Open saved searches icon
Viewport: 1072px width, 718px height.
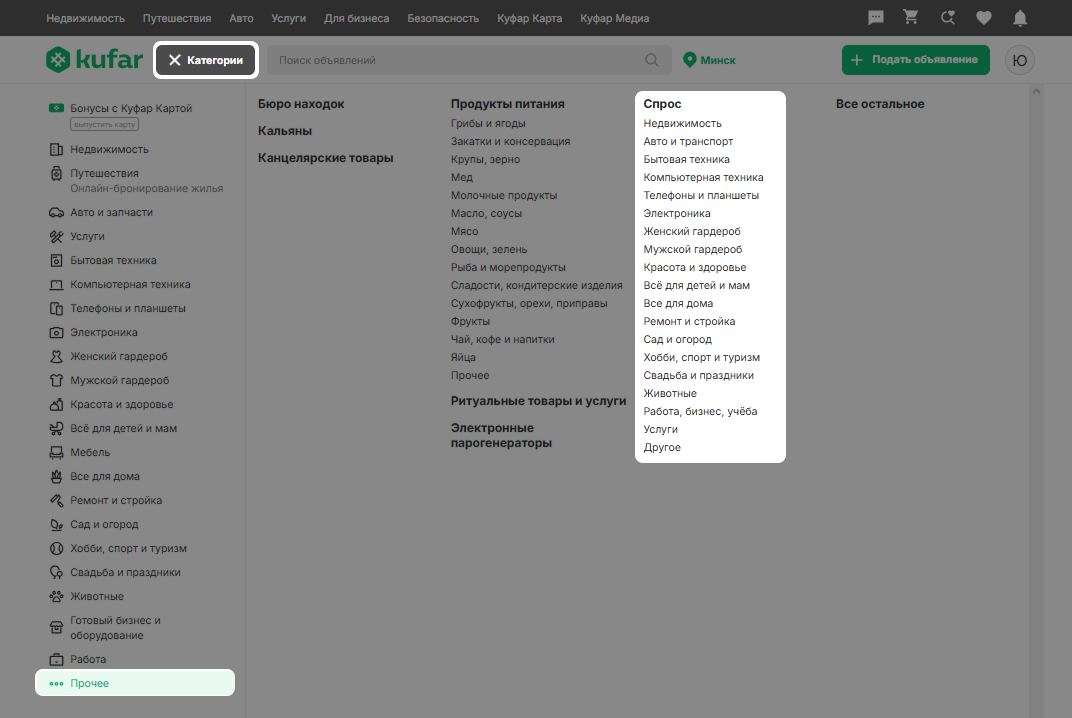pyautogui.click(x=948, y=18)
